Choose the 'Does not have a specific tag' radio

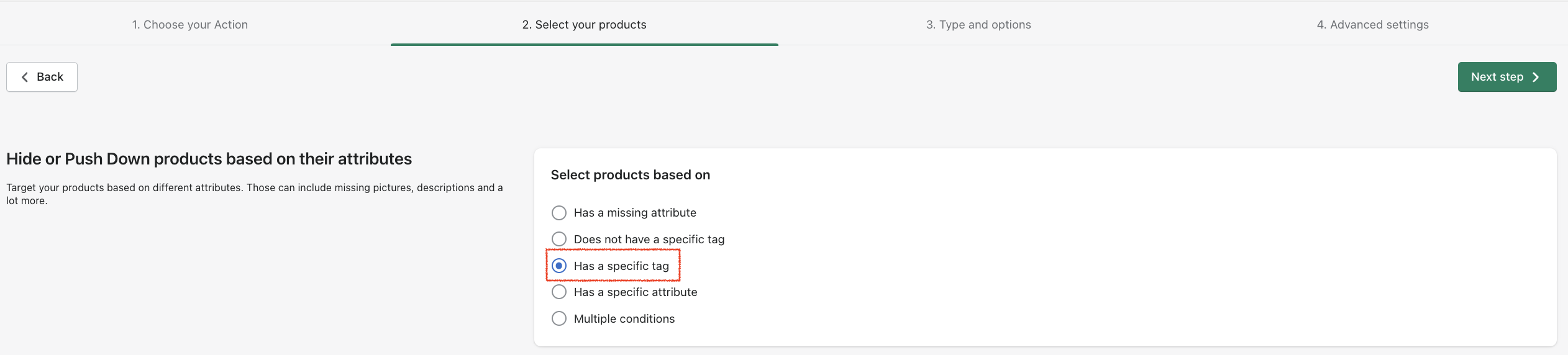click(x=559, y=239)
